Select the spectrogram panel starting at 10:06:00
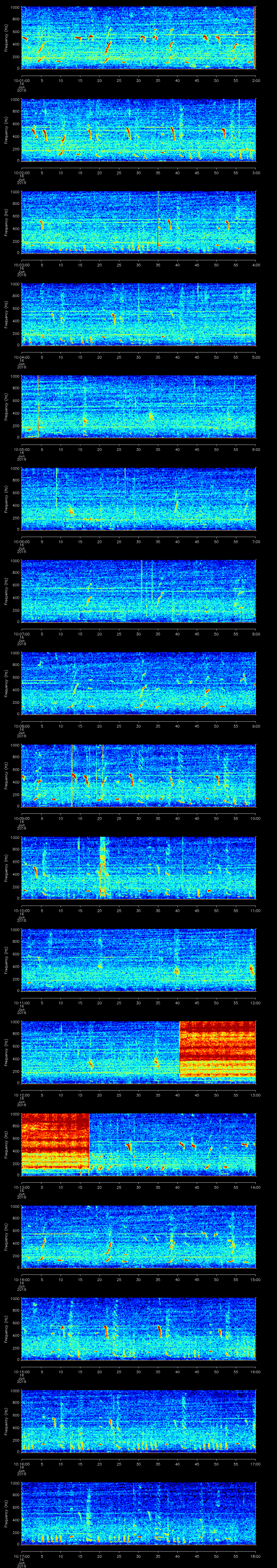Screen dimensions: 277x1568 pos(138,499)
